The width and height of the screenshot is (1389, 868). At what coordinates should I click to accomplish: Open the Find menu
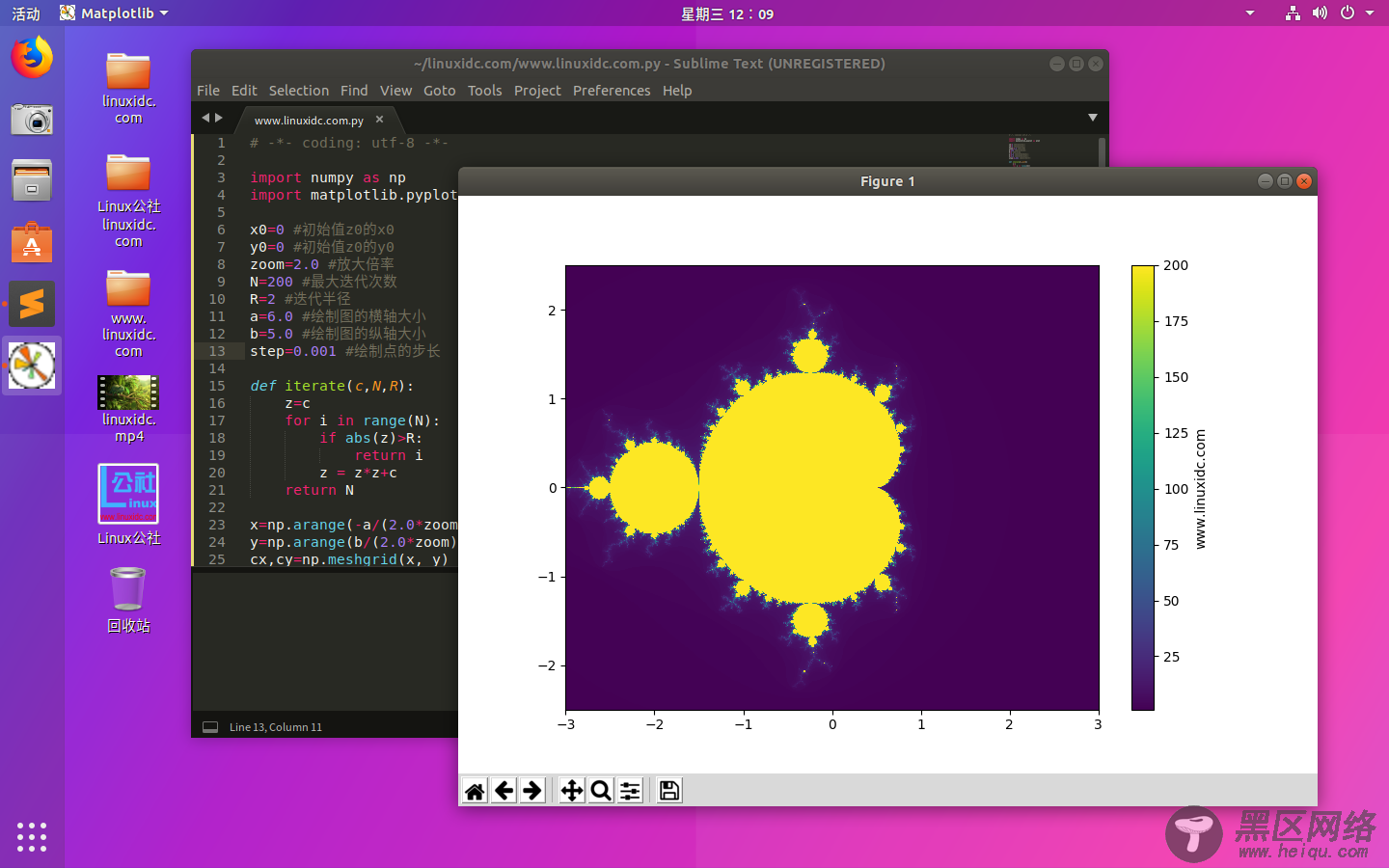coord(354,91)
